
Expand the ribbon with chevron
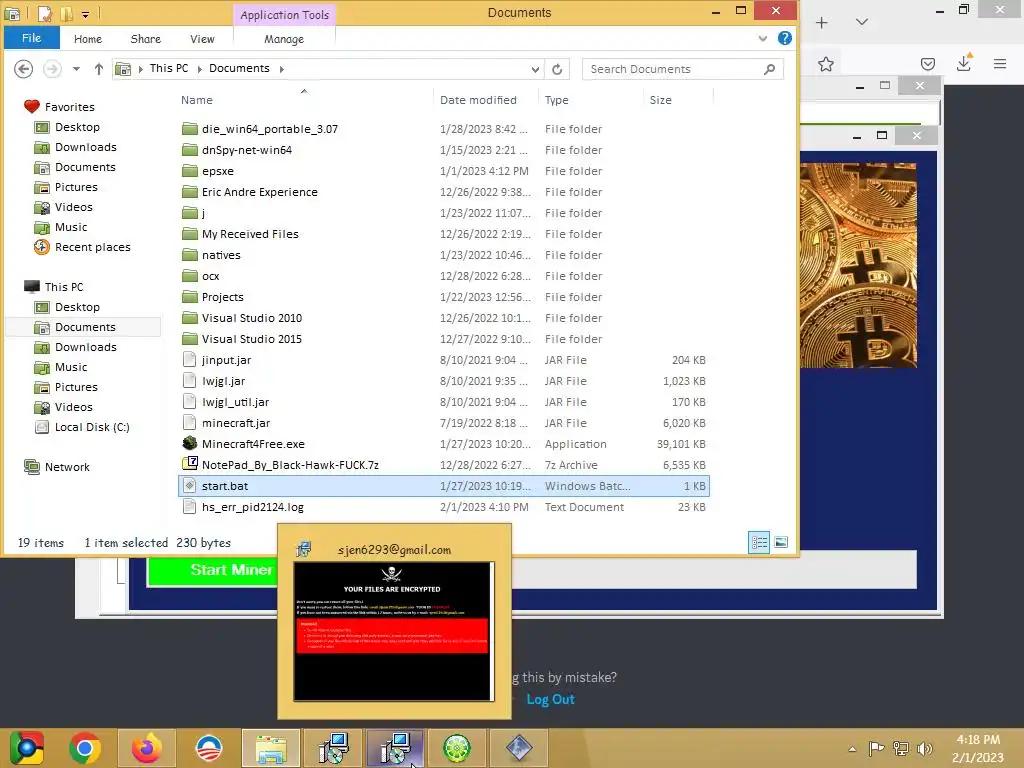tap(762, 39)
